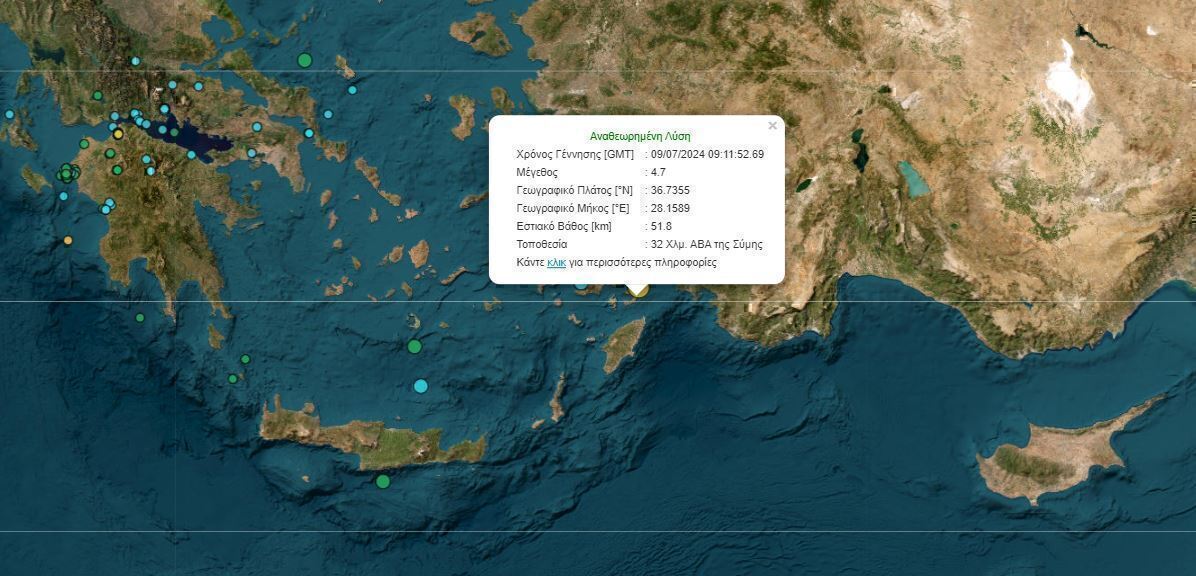
Task: Select the green earthquake marker south of Crete
Action: pos(383,481)
